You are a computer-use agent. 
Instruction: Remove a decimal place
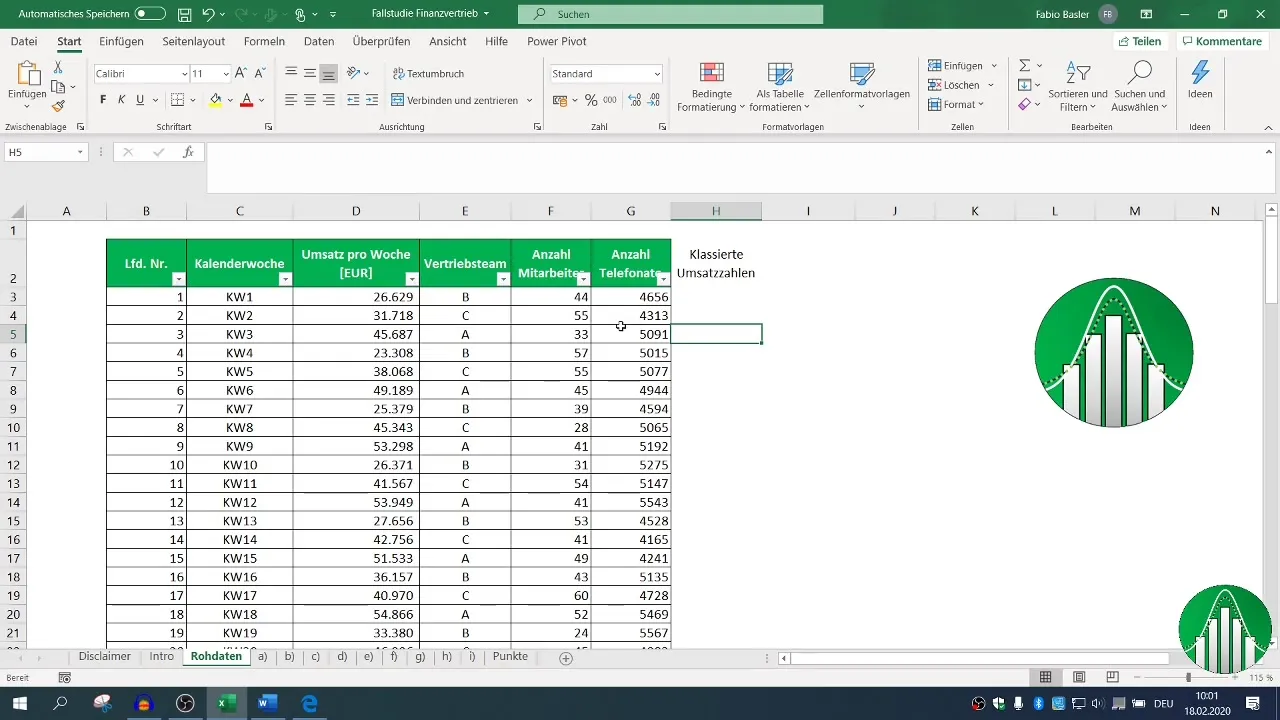[653, 100]
